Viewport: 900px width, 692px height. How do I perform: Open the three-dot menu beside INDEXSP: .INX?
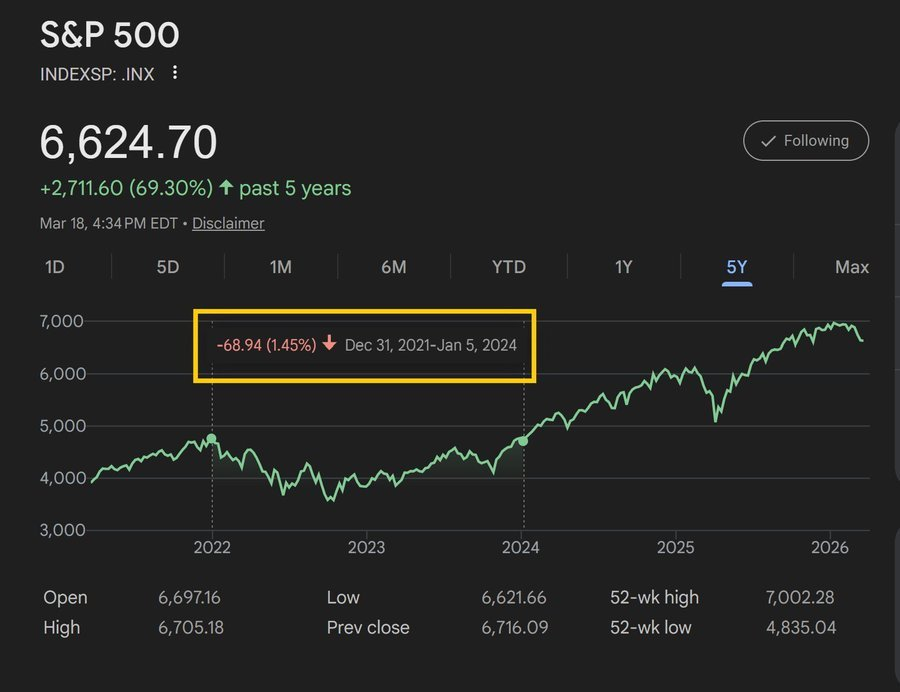174,73
